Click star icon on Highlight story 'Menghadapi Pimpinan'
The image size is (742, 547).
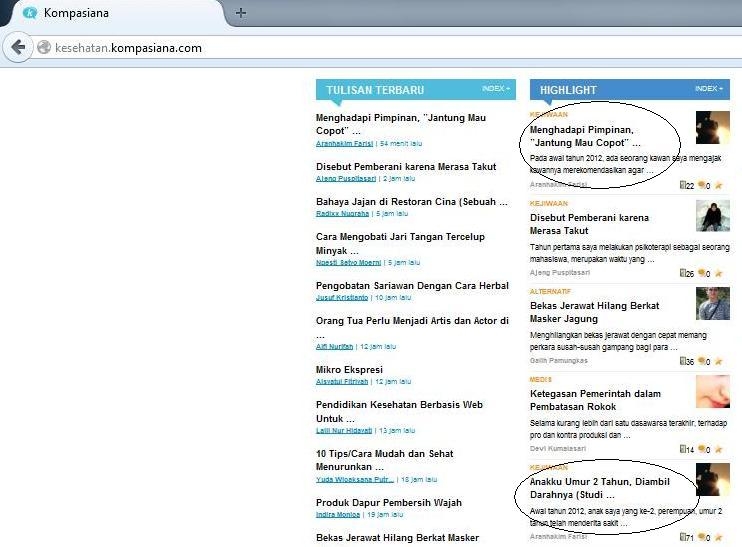tap(718, 185)
